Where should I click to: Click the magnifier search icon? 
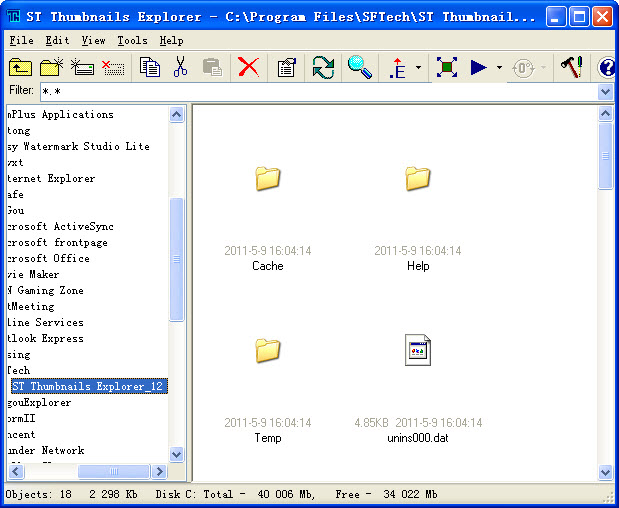point(359,67)
